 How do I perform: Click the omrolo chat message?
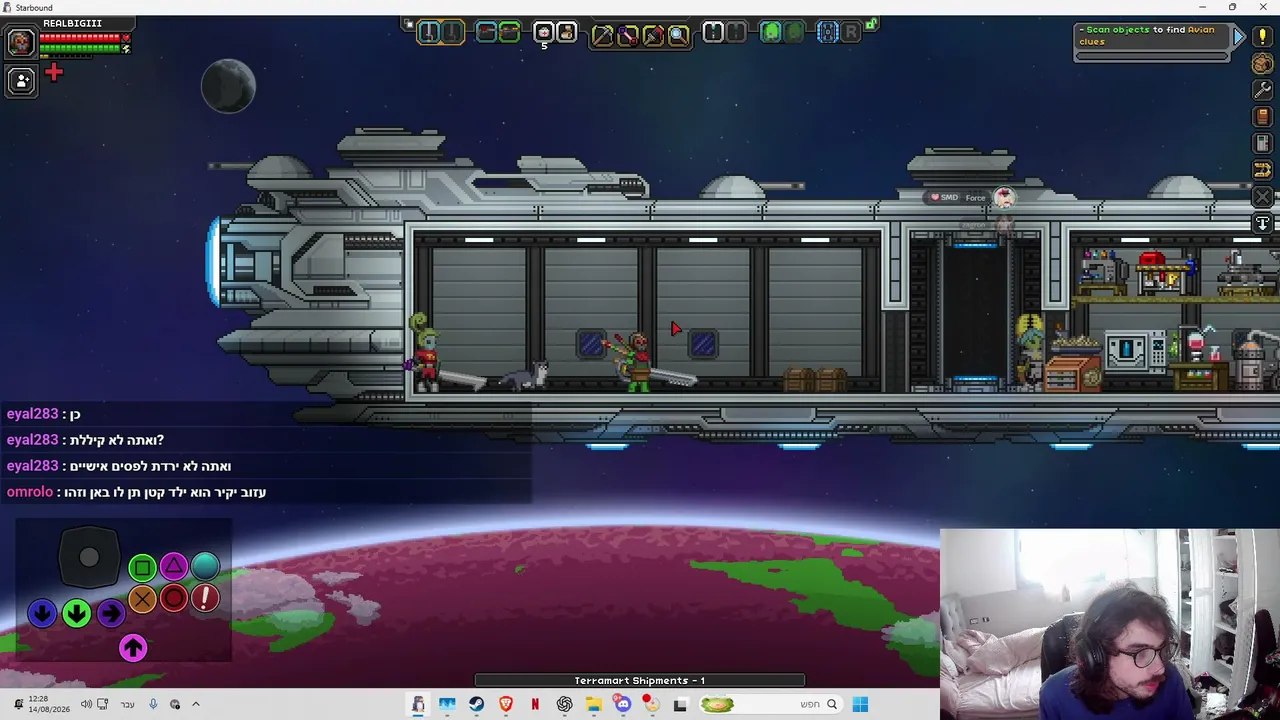(x=136, y=492)
